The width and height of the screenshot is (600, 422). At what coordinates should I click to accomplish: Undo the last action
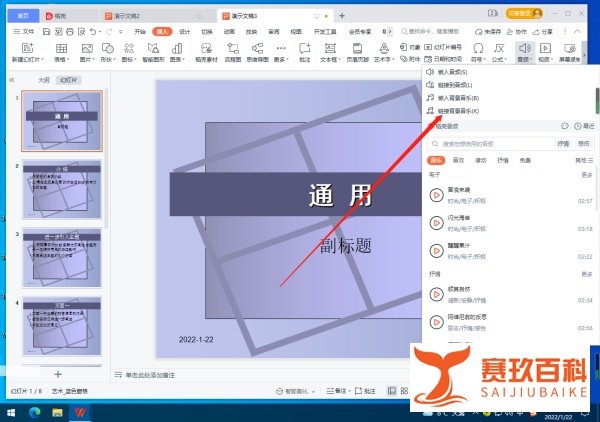93,32
